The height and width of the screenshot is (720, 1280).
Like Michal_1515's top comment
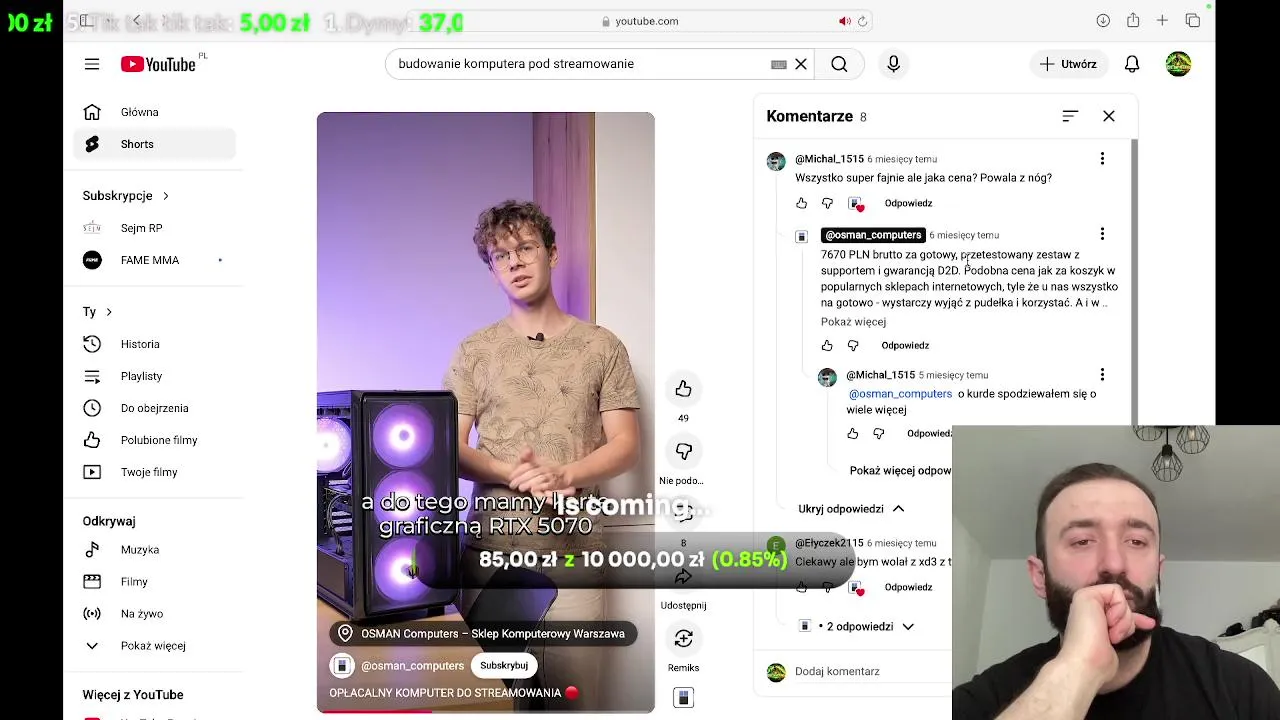point(801,203)
